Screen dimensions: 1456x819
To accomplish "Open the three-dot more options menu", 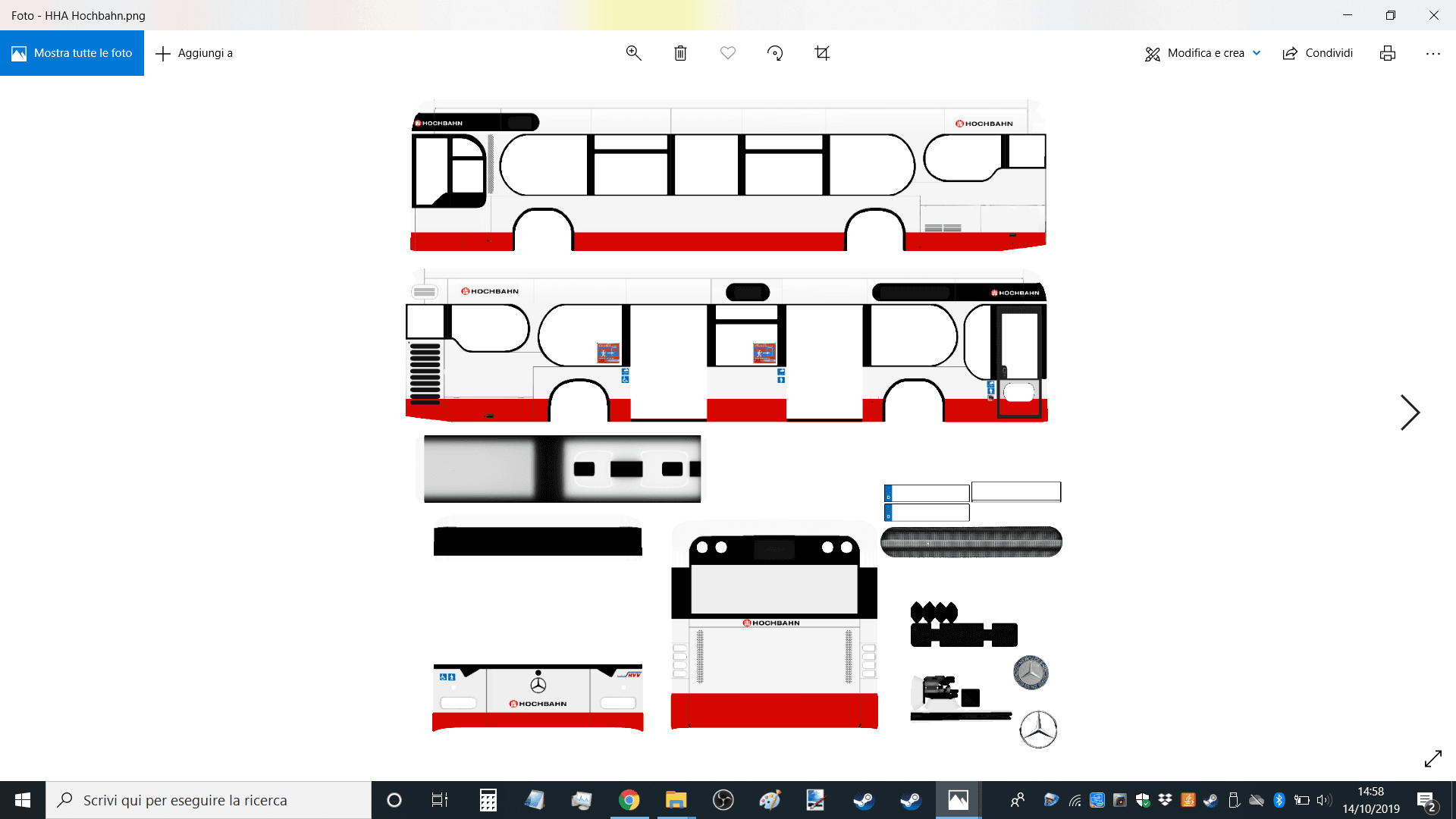I will [x=1432, y=53].
